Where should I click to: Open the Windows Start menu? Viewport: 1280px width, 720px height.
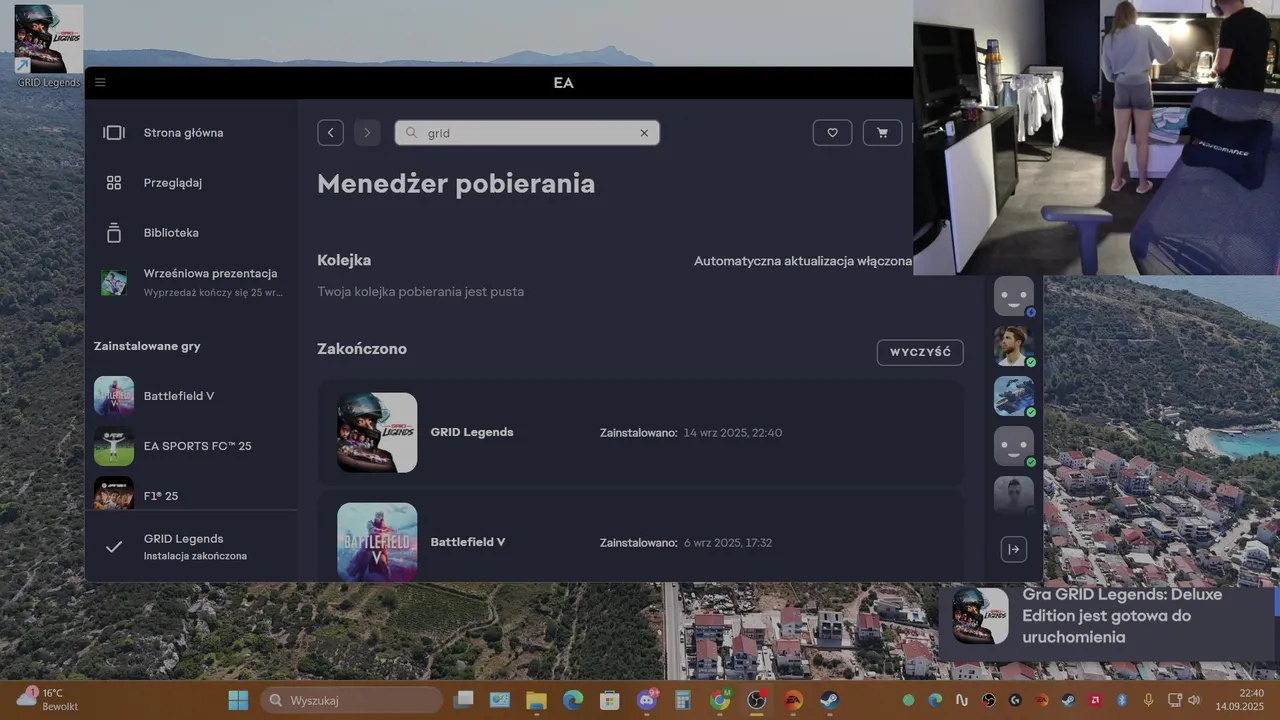tap(238, 700)
